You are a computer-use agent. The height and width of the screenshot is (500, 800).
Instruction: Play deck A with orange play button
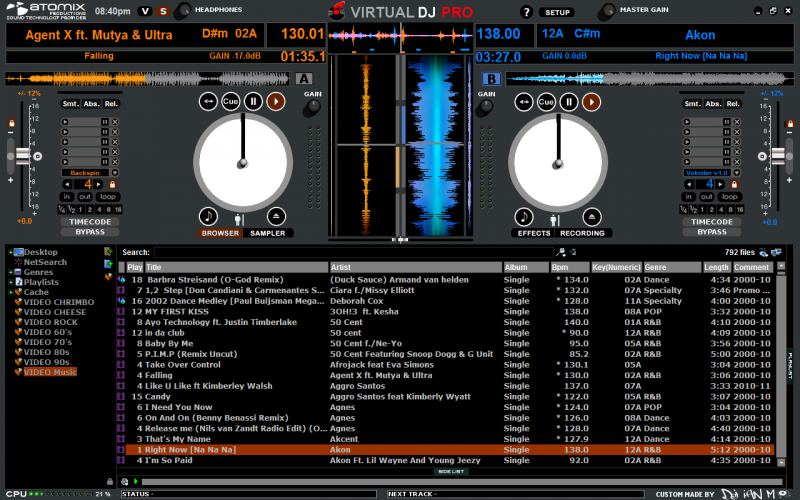pyautogui.click(x=276, y=102)
